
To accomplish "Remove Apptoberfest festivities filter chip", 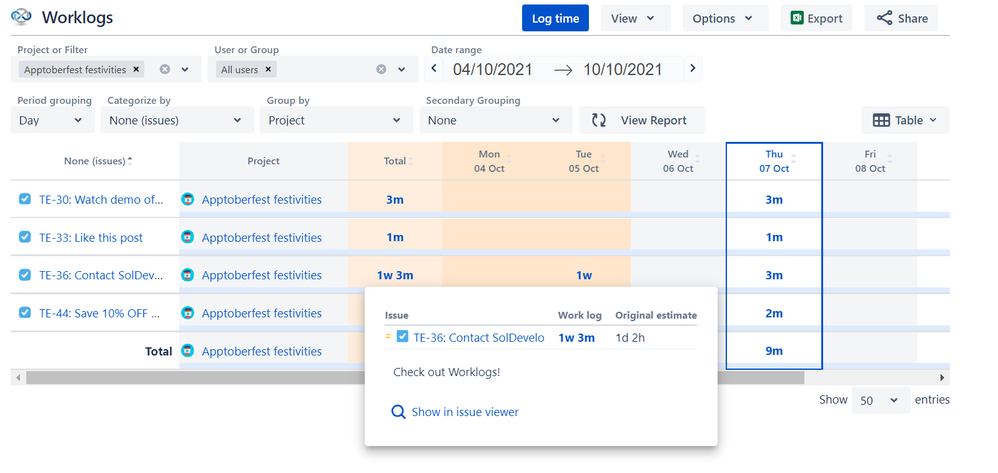I will 136,69.
